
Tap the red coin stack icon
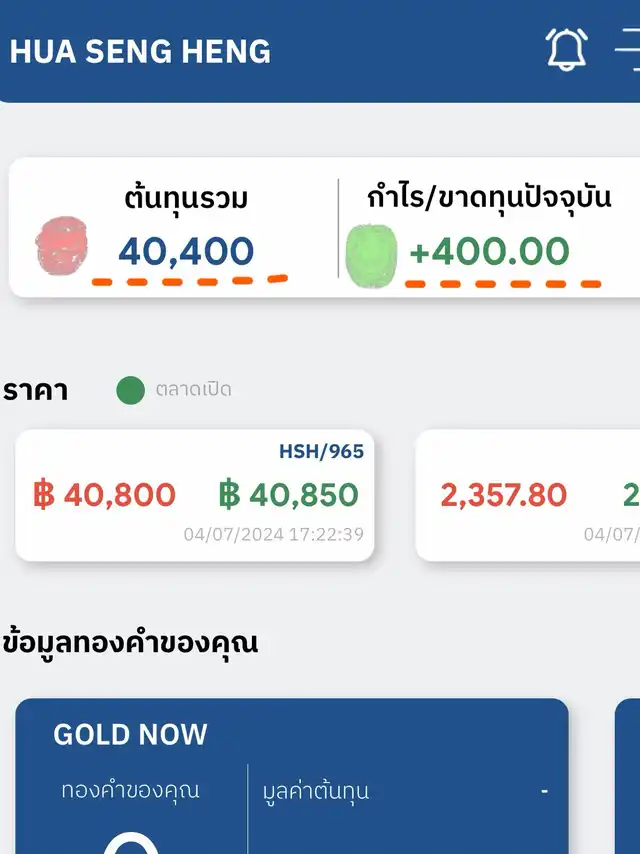point(62,247)
